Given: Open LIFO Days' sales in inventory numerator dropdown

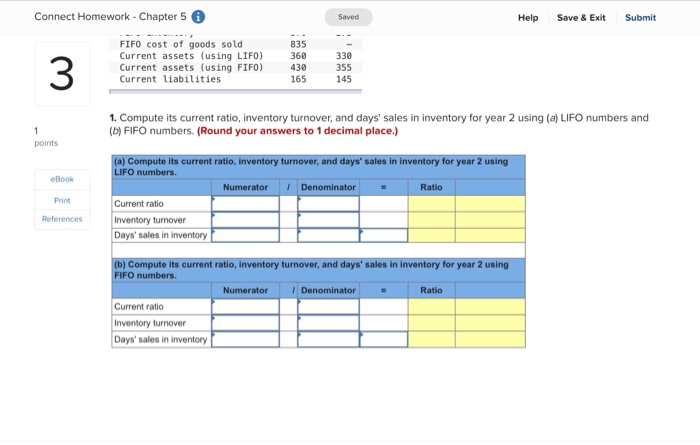Looking at the screenshot, I should pyautogui.click(x=245, y=235).
